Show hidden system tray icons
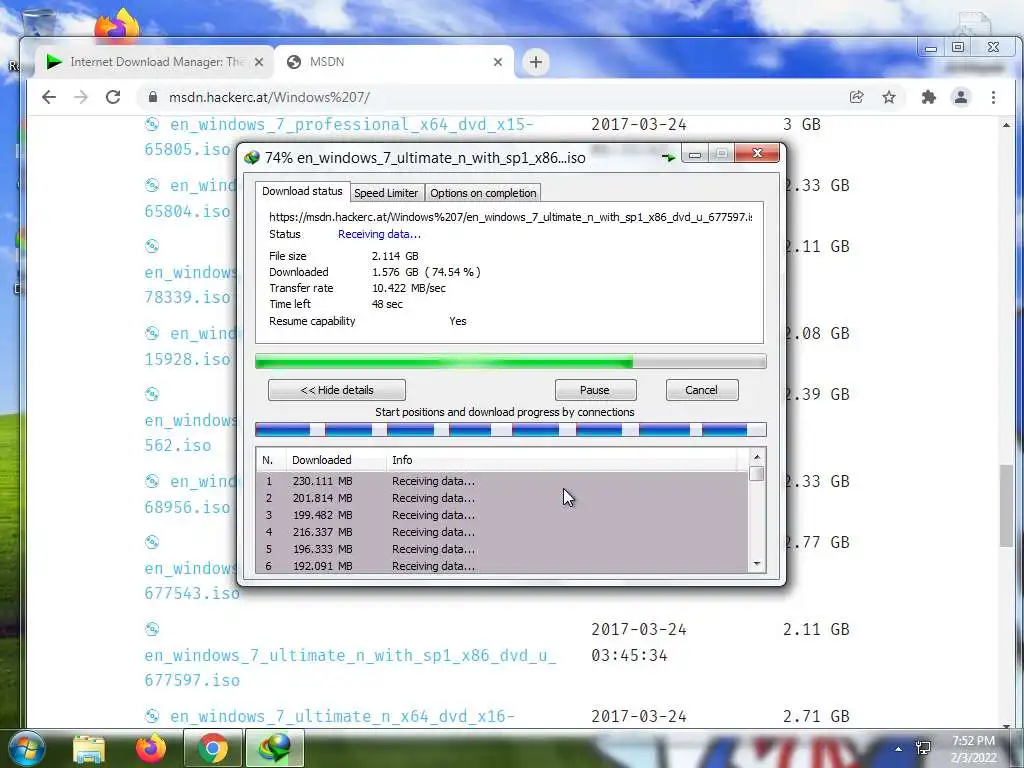This screenshot has height=768, width=1024. 899,749
